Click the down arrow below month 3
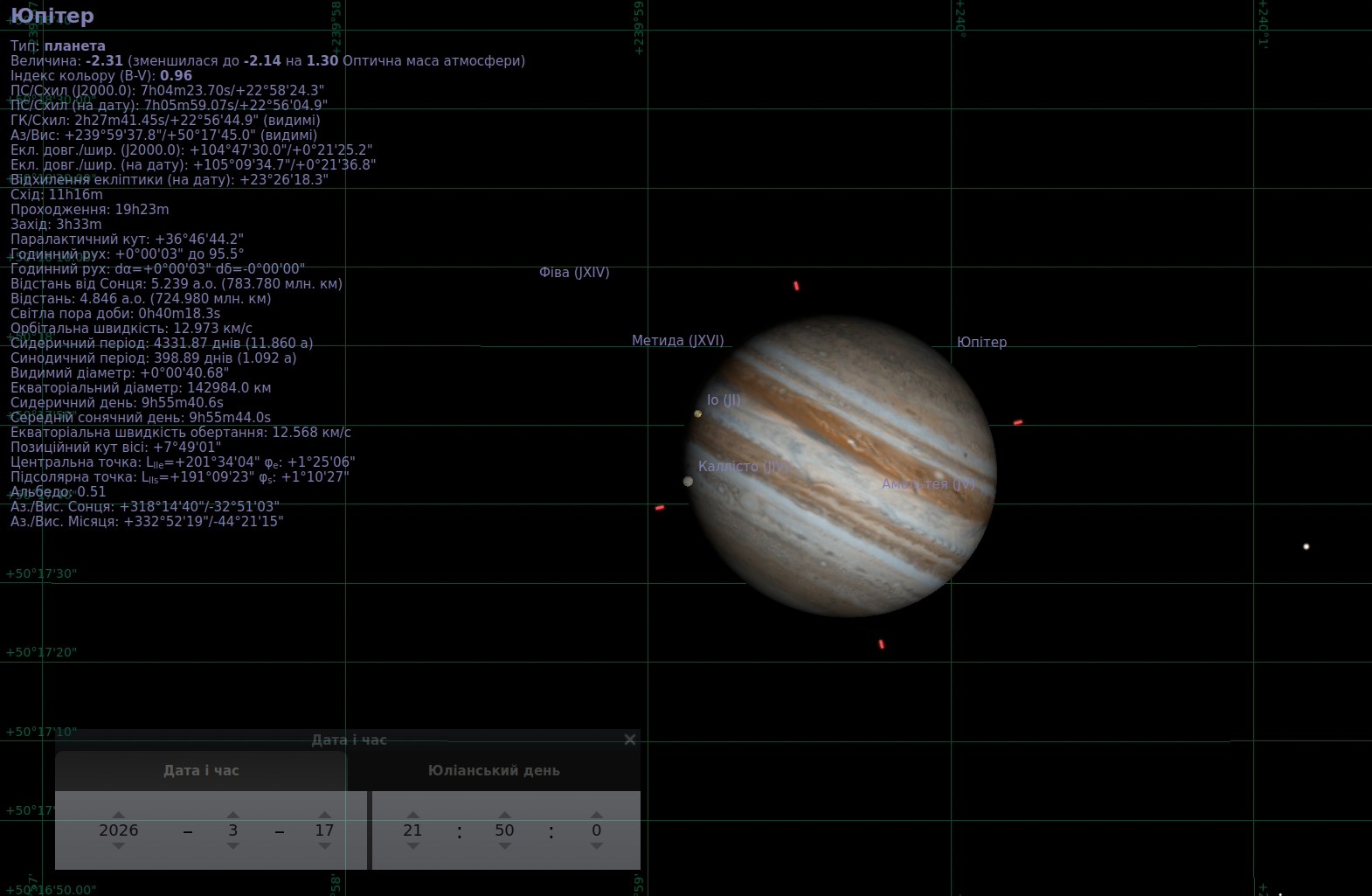1372x896 pixels. tap(232, 846)
